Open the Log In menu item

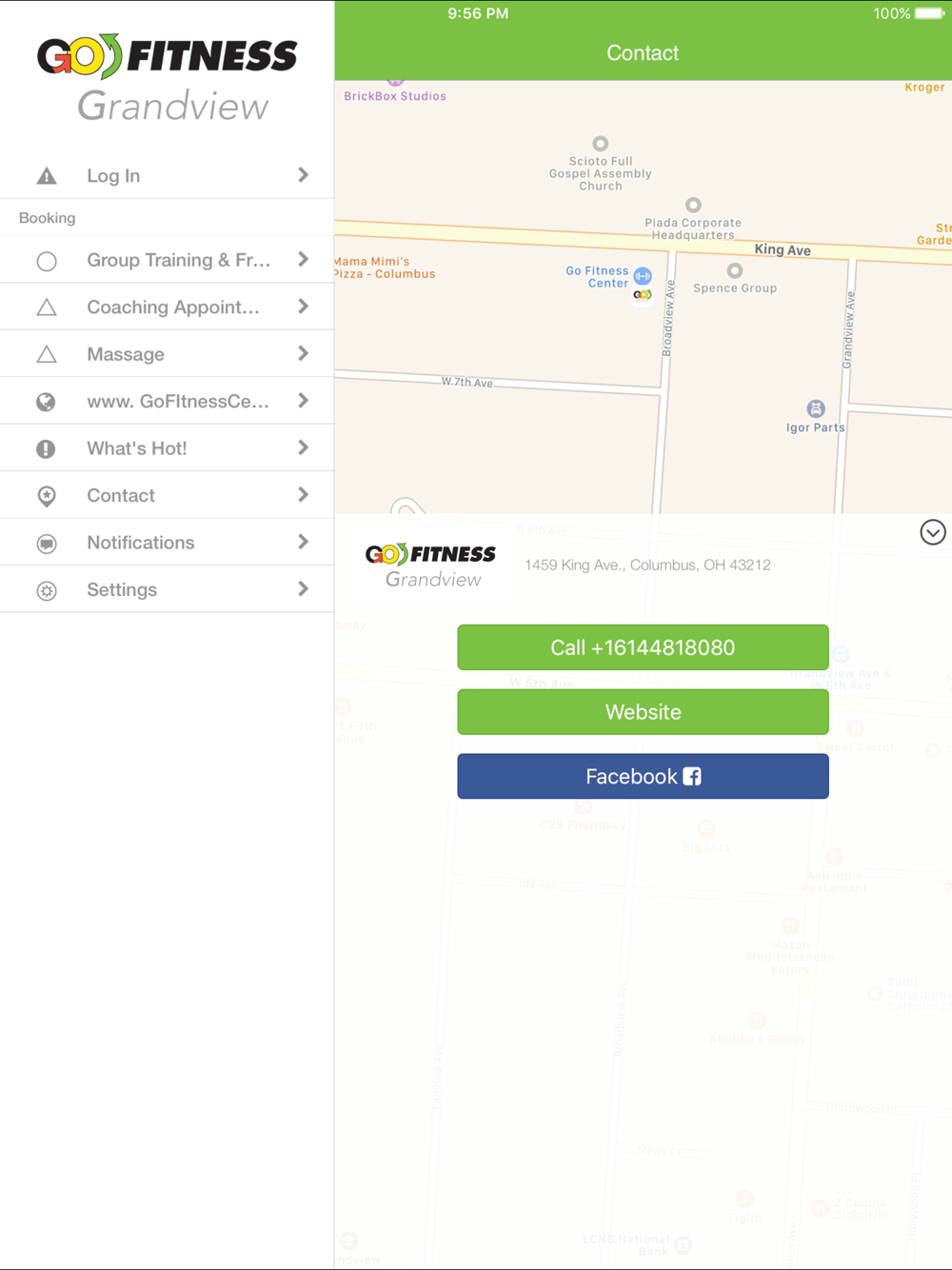[x=167, y=175]
